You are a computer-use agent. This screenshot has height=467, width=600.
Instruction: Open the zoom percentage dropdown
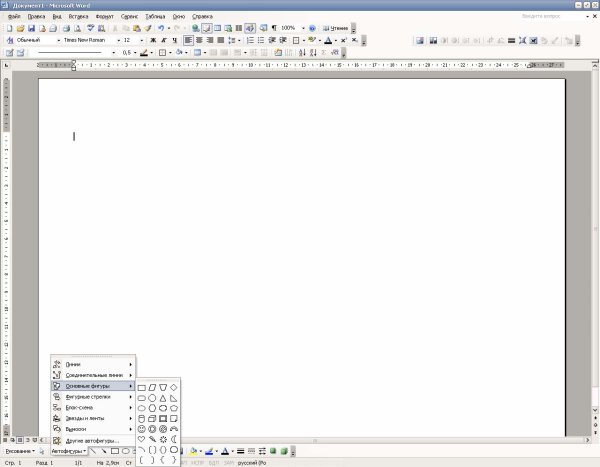point(303,28)
